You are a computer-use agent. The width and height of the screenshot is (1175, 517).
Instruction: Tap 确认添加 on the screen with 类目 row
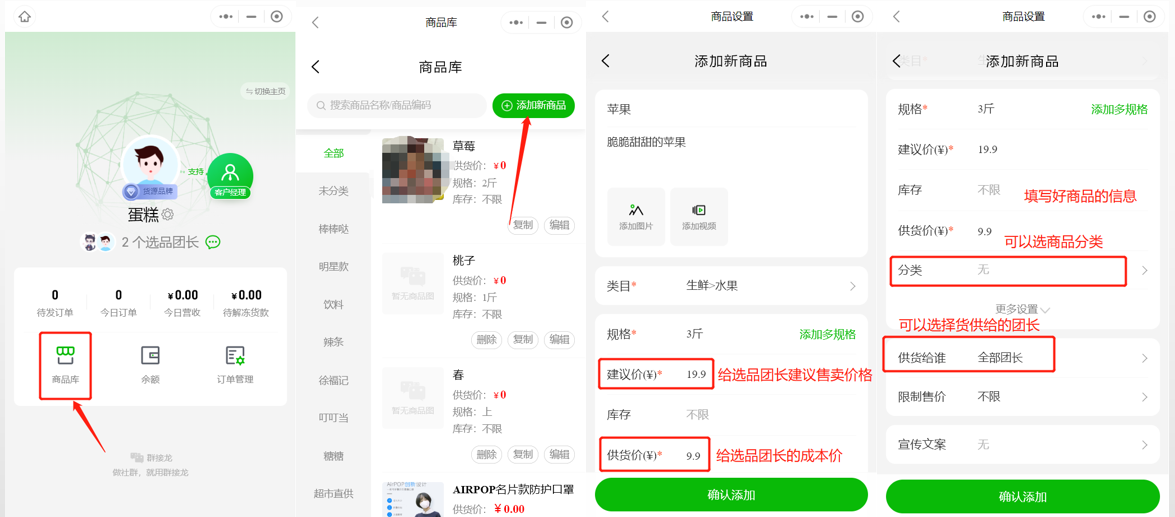731,495
